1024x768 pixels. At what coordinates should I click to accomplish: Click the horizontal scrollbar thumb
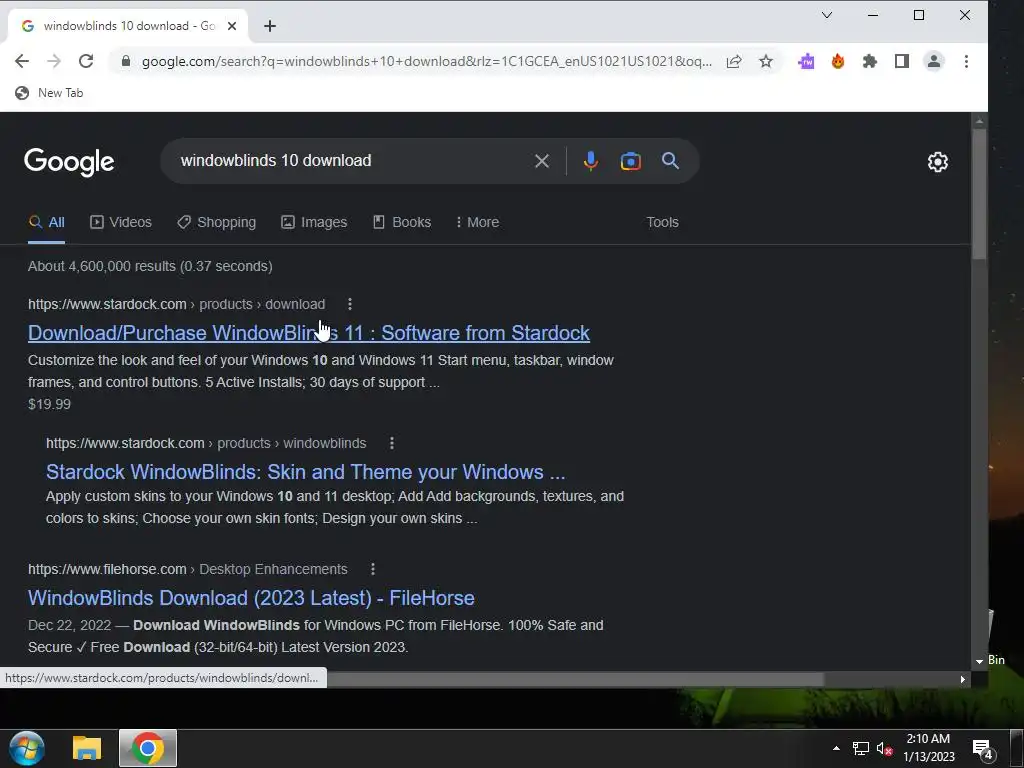(575, 679)
